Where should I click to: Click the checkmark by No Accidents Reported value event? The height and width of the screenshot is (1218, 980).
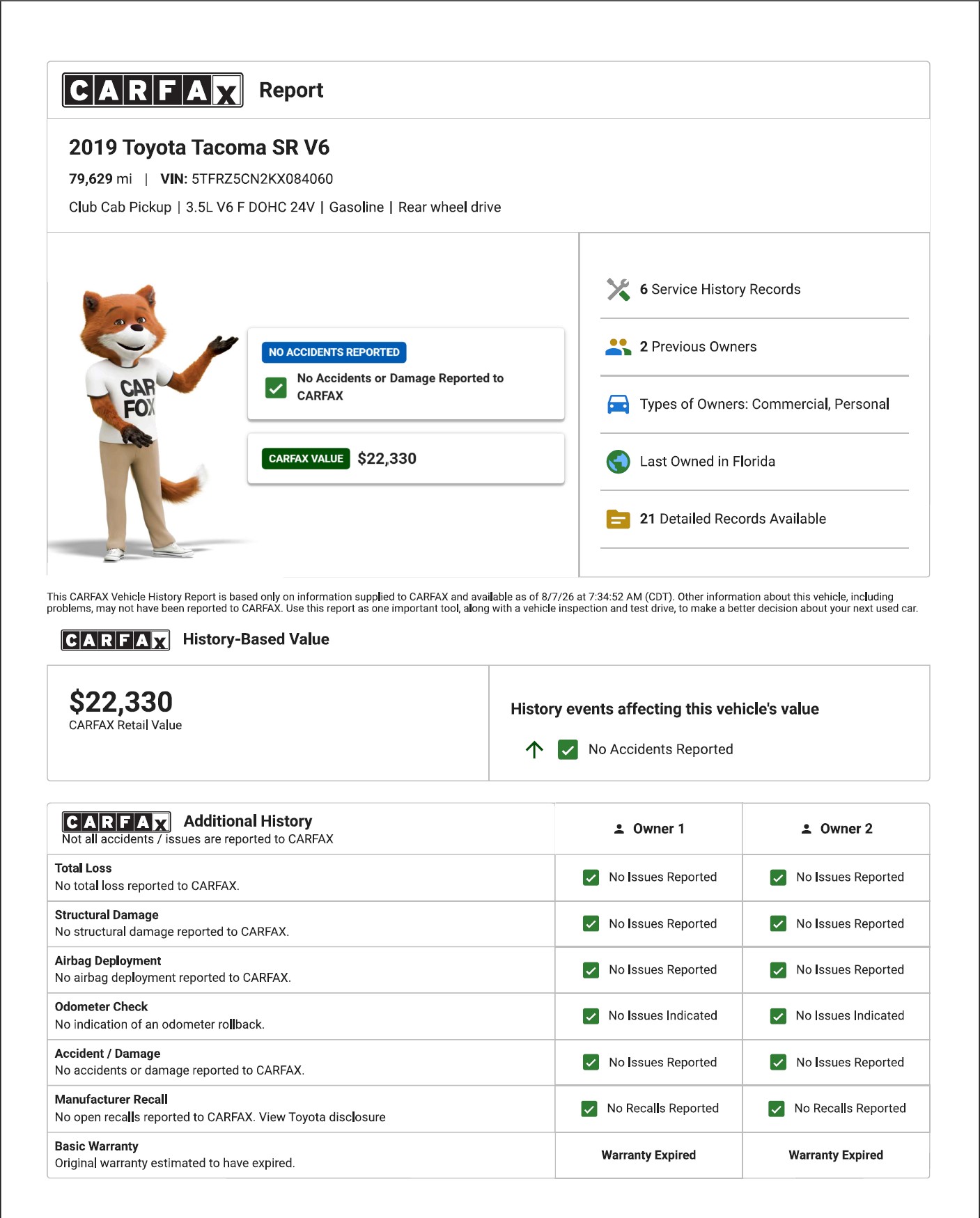(568, 749)
